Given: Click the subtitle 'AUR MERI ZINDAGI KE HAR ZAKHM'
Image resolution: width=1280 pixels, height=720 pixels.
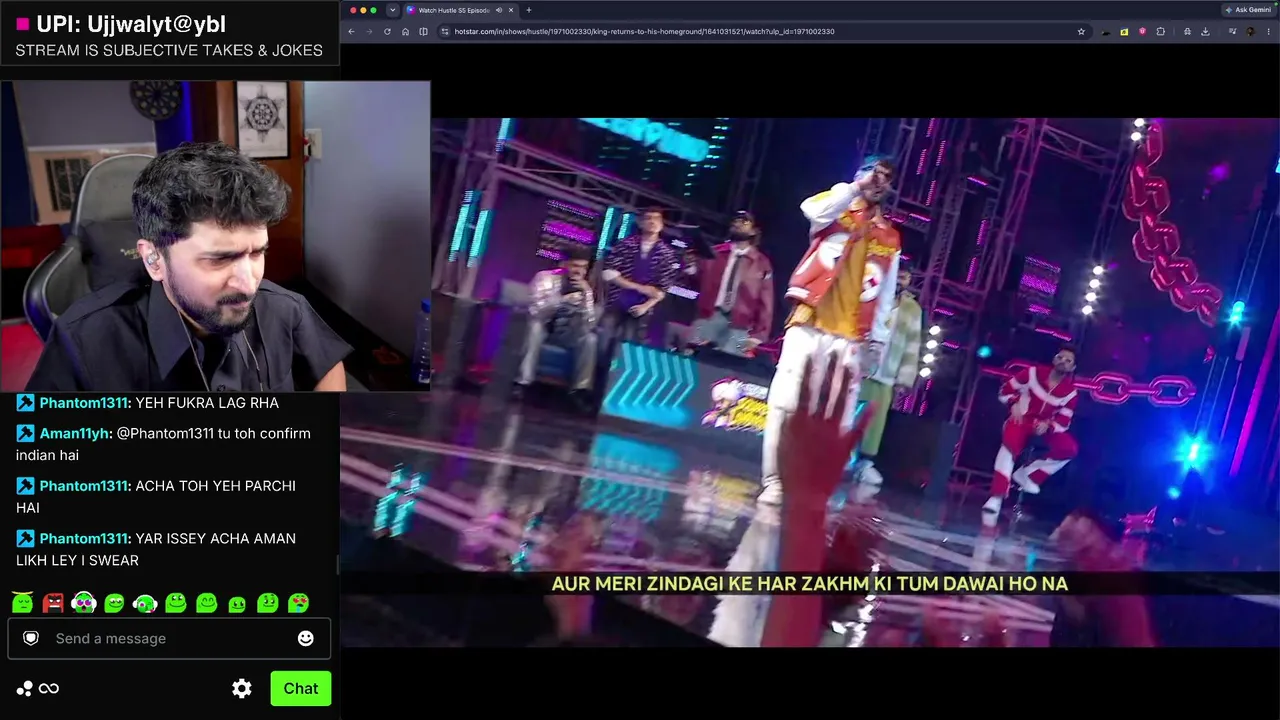Looking at the screenshot, I should click(810, 583).
